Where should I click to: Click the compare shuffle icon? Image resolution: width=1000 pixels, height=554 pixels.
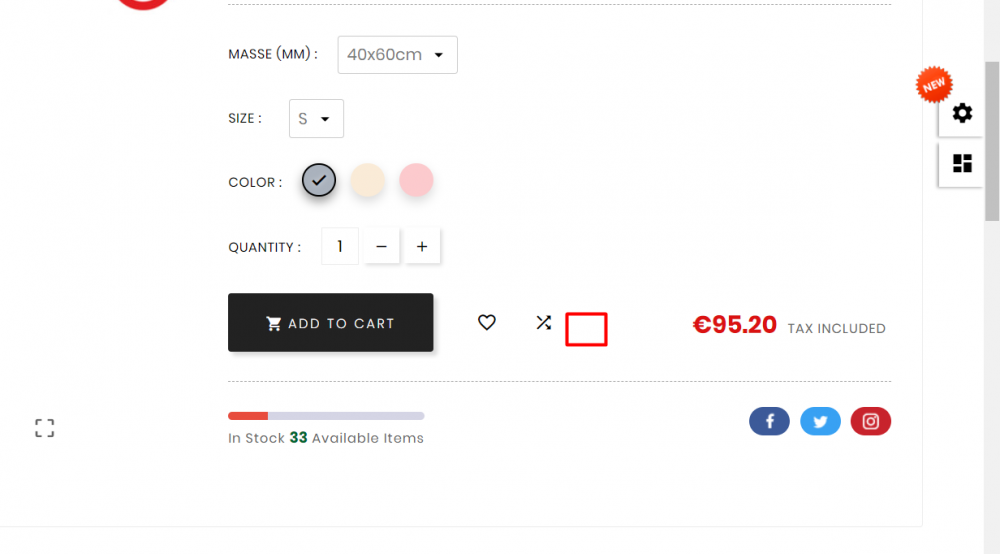[543, 323]
